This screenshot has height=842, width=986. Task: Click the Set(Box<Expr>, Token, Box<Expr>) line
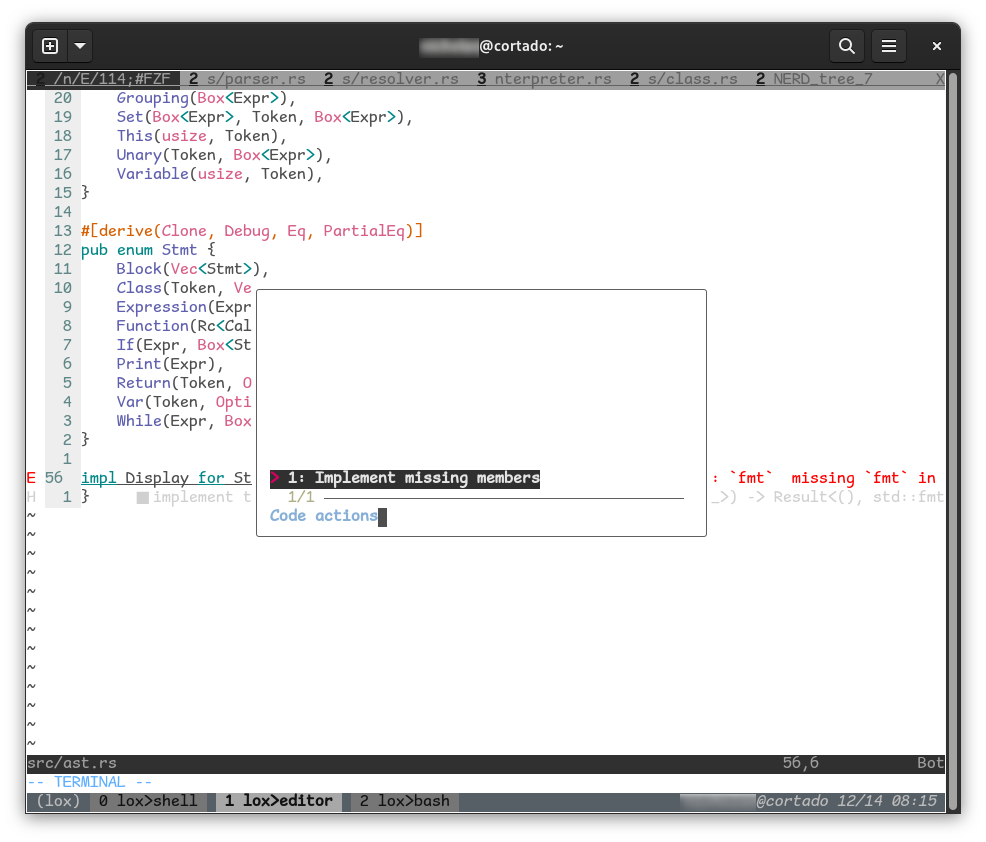point(264,118)
